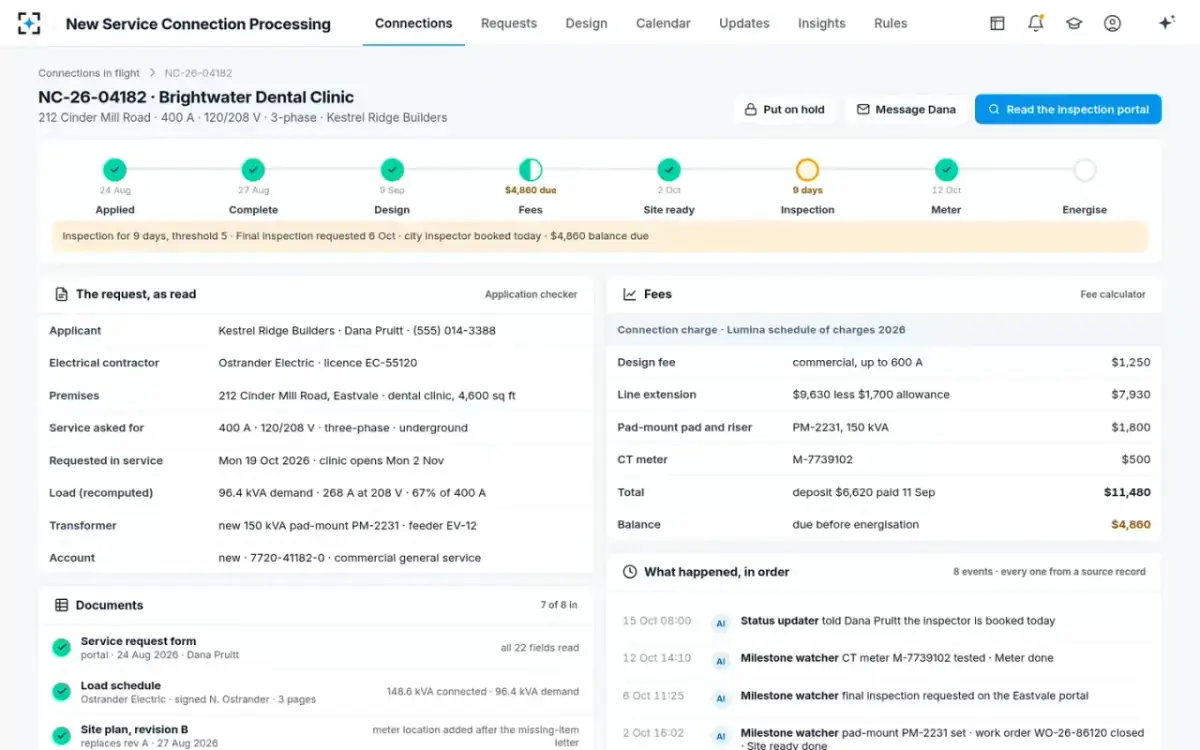Click the AI badge on the 2 Oct event
The height and width of the screenshot is (750, 1200).
tap(720, 736)
